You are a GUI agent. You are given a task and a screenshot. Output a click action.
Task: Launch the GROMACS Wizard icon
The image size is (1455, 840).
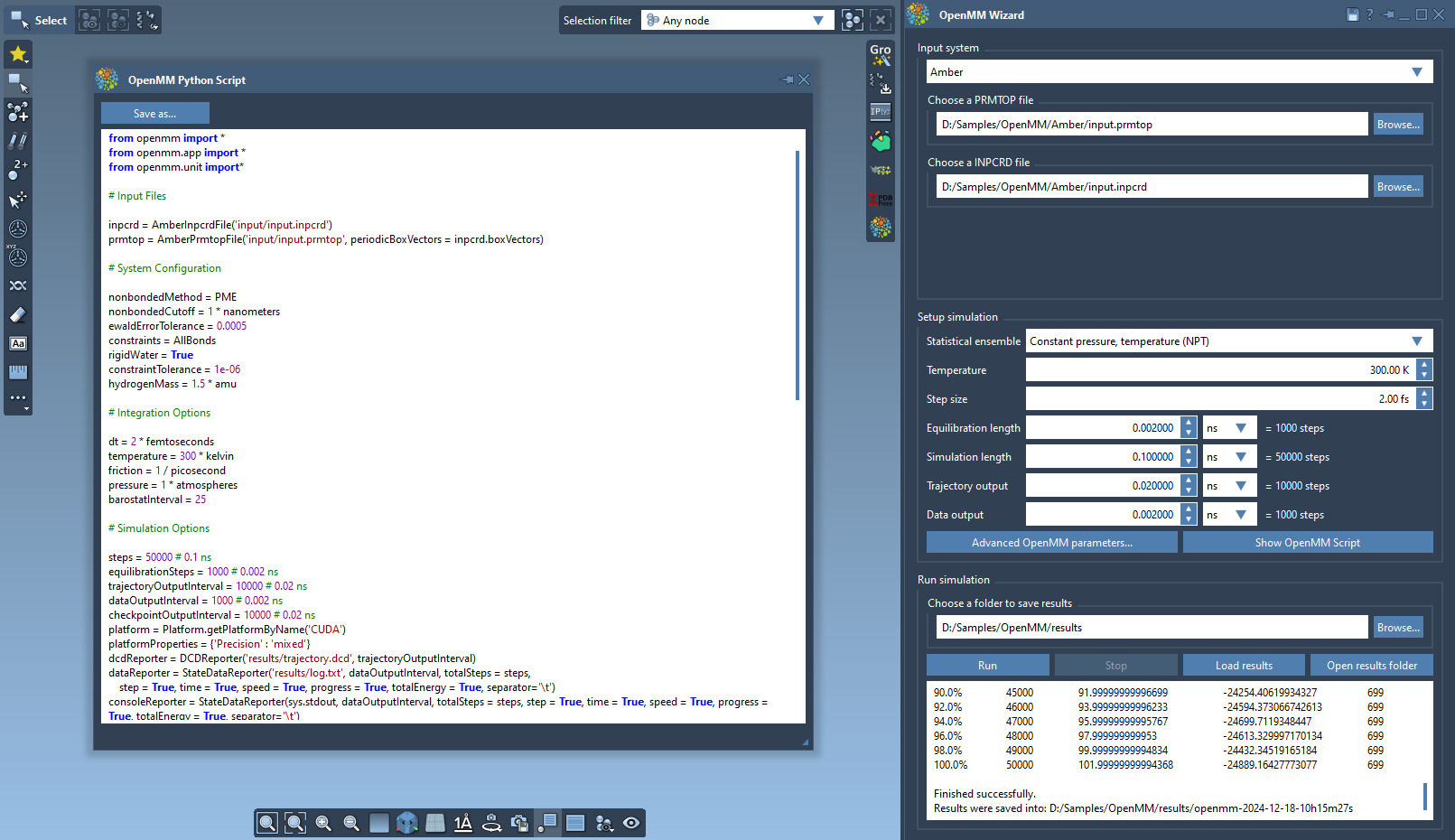pos(880,55)
